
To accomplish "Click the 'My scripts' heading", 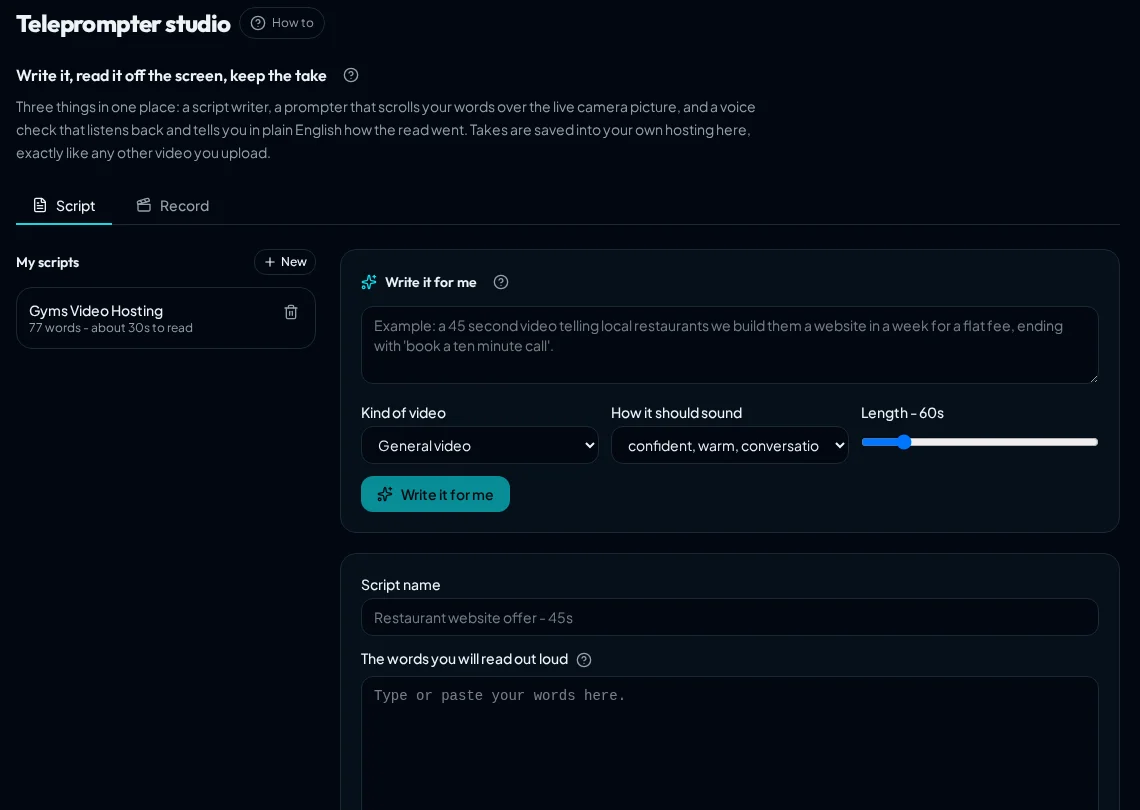I will coord(47,262).
